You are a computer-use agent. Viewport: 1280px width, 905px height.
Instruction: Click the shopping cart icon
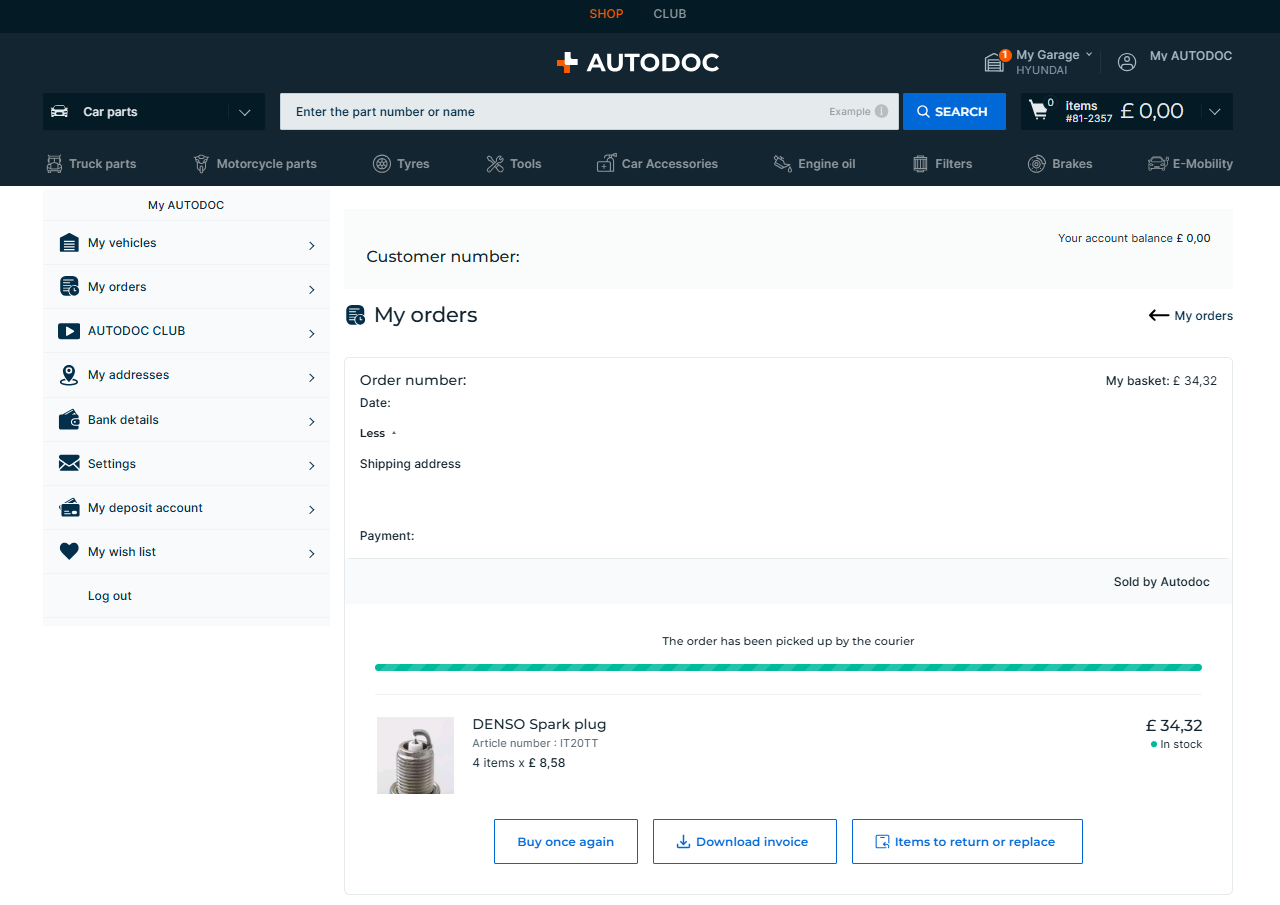pyautogui.click(x=1040, y=111)
